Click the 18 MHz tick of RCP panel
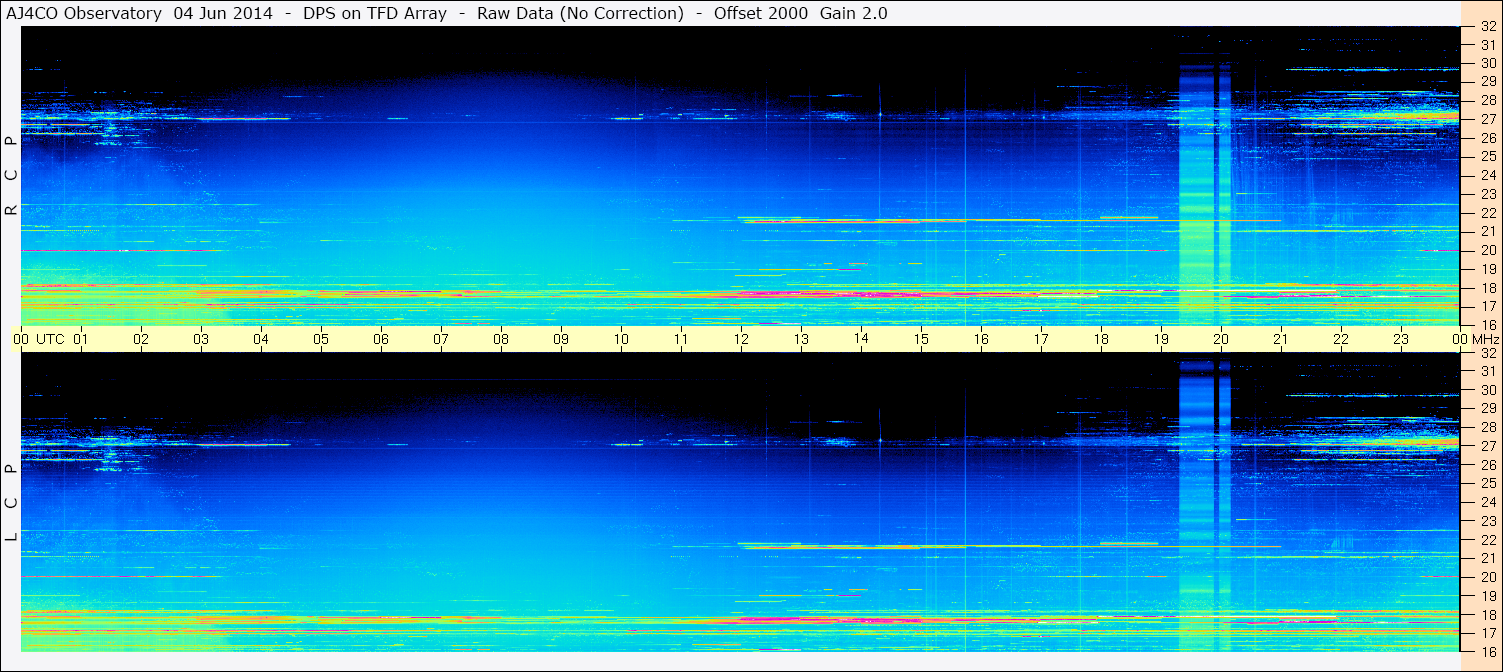Image resolution: width=1503 pixels, height=672 pixels. point(1488,287)
